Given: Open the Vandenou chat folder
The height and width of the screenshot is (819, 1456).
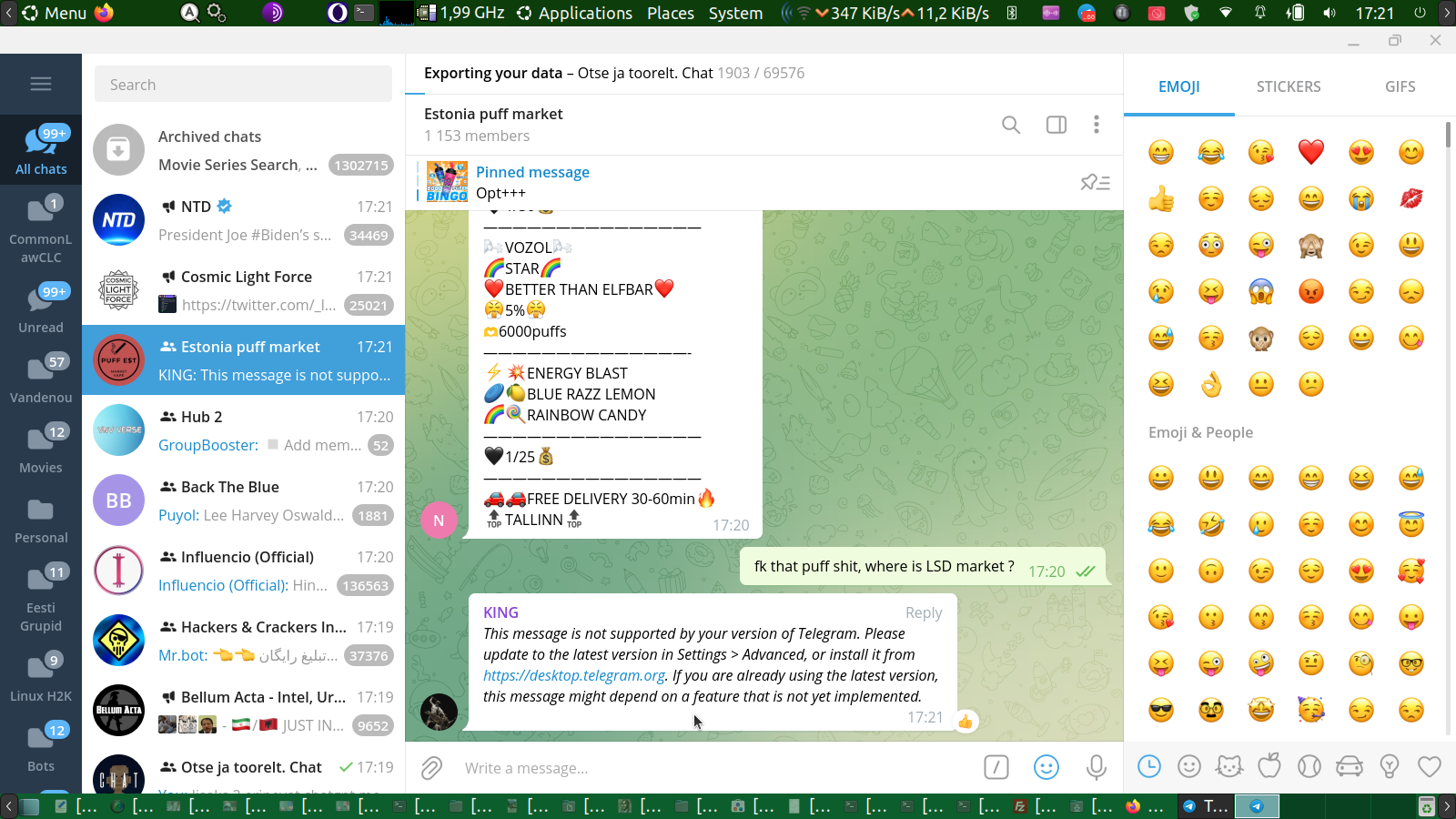Looking at the screenshot, I should point(41,379).
